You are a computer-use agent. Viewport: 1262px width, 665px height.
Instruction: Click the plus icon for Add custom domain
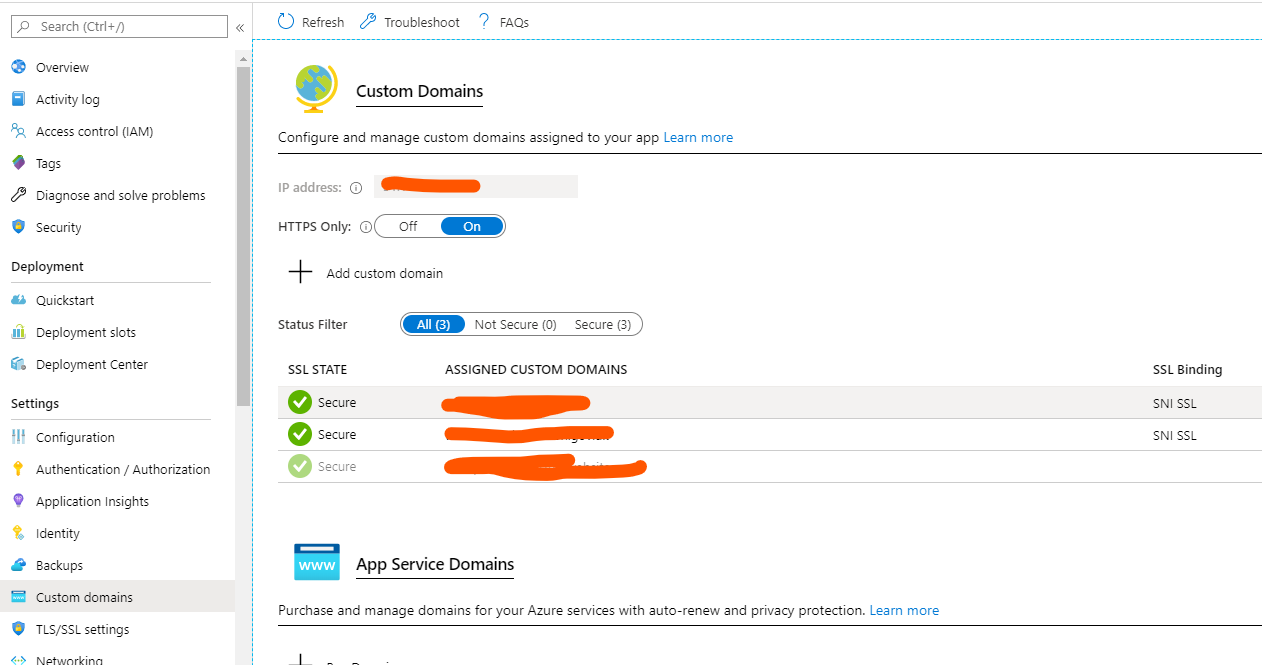(x=300, y=272)
